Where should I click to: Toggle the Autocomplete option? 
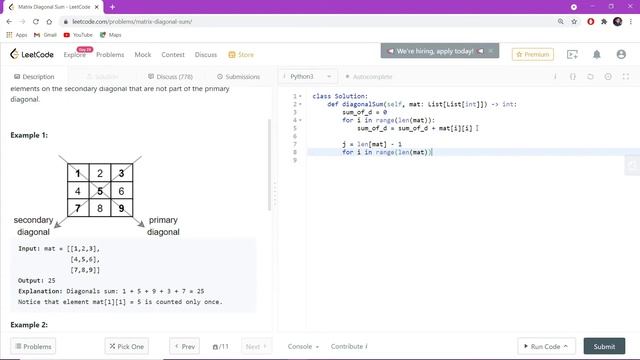[369, 77]
